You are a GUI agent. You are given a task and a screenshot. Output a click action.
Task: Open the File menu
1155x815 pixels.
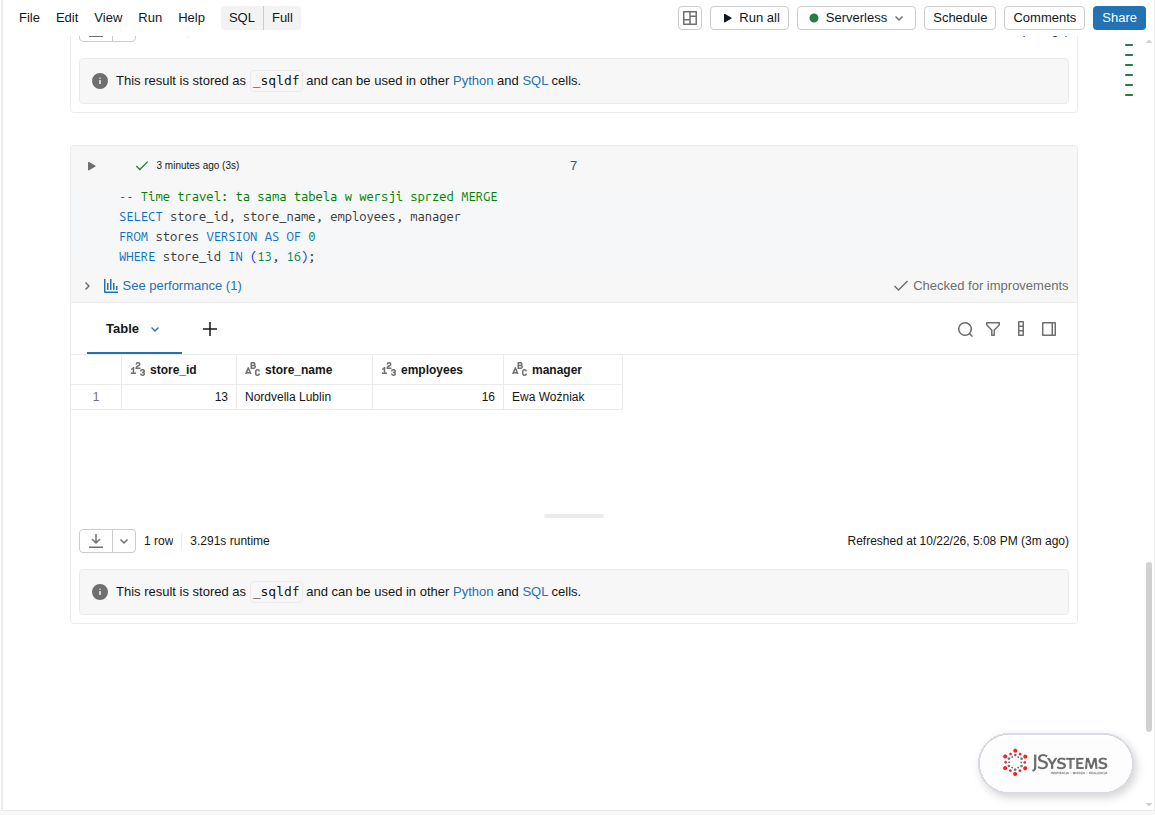29,18
